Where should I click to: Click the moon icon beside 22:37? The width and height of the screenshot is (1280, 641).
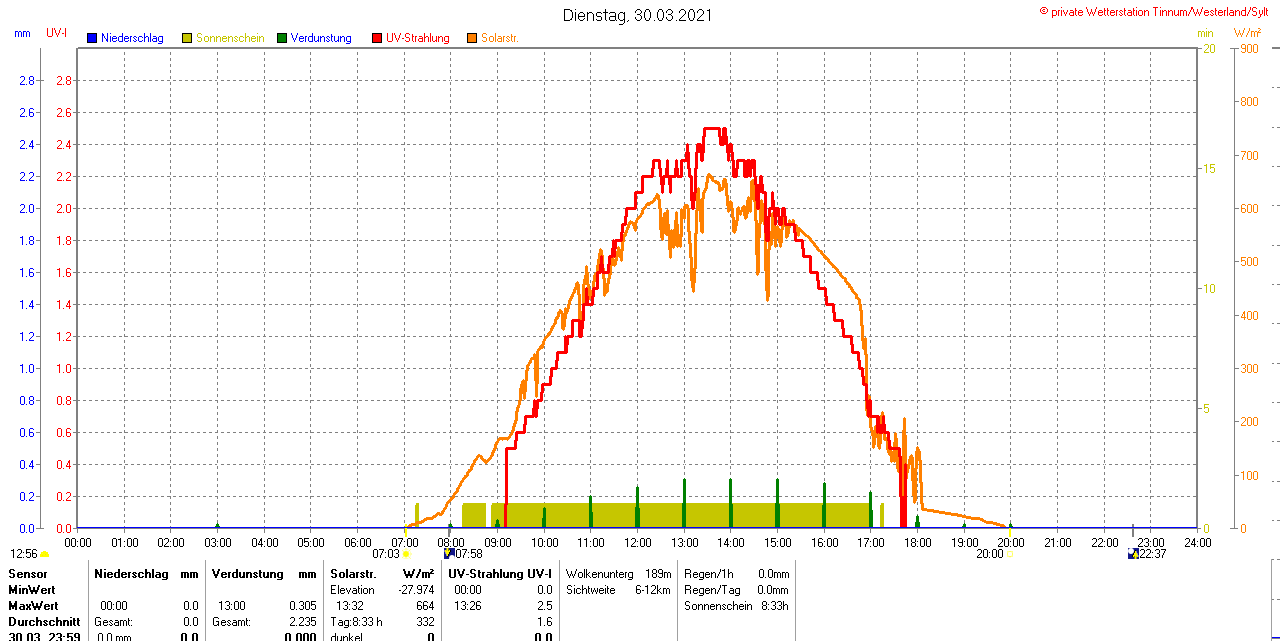(x=1132, y=553)
